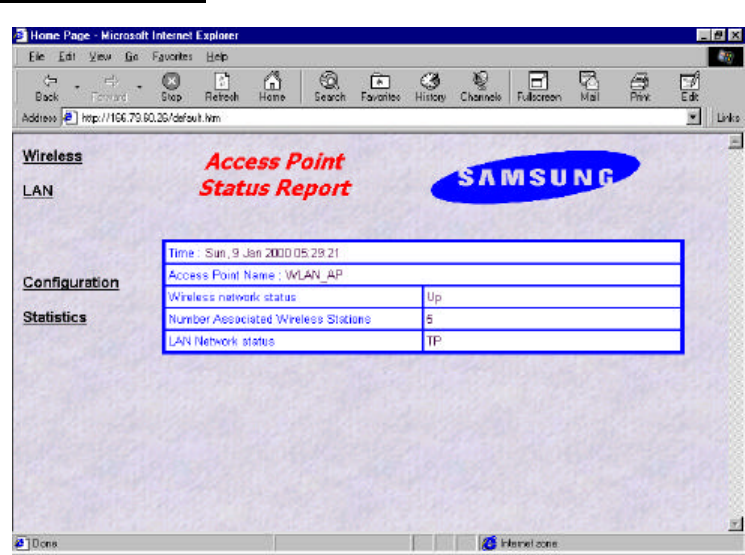The width and height of the screenshot is (745, 555).
Task: Follow the LAN sidebar link
Action: point(38,191)
